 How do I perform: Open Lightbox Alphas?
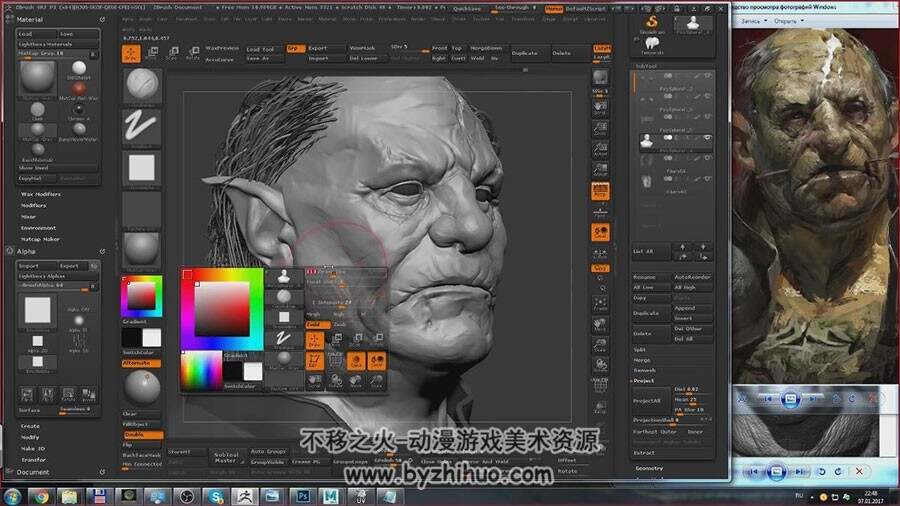pos(57,276)
